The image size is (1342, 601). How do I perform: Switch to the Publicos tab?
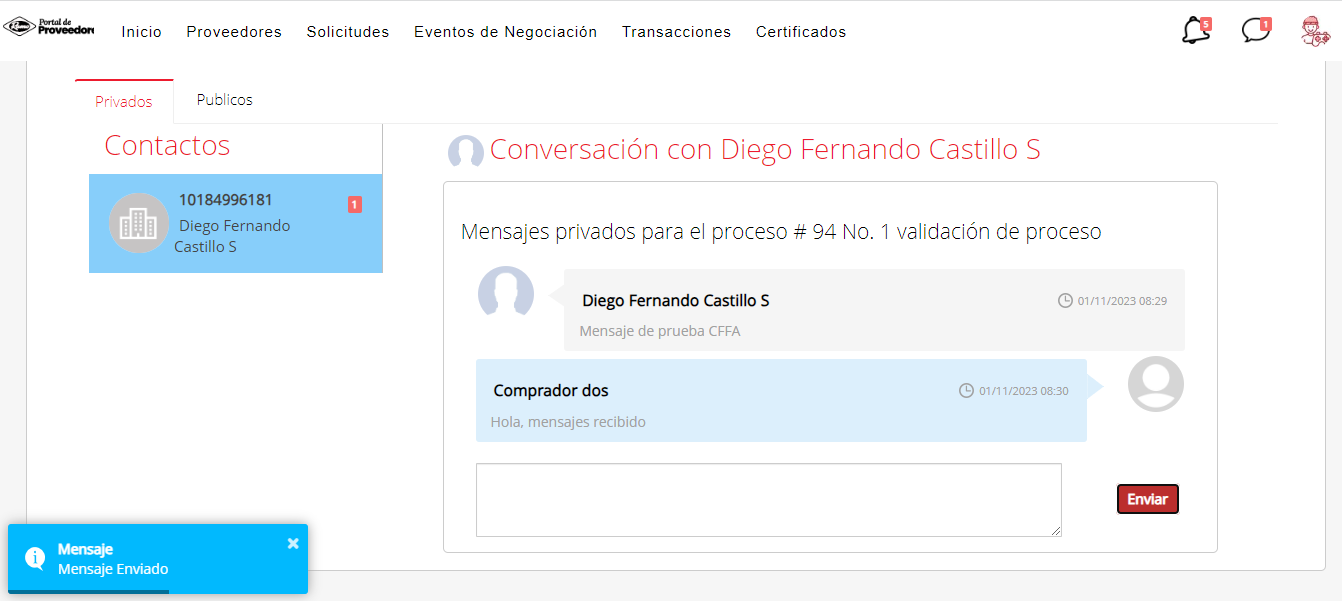(x=225, y=100)
